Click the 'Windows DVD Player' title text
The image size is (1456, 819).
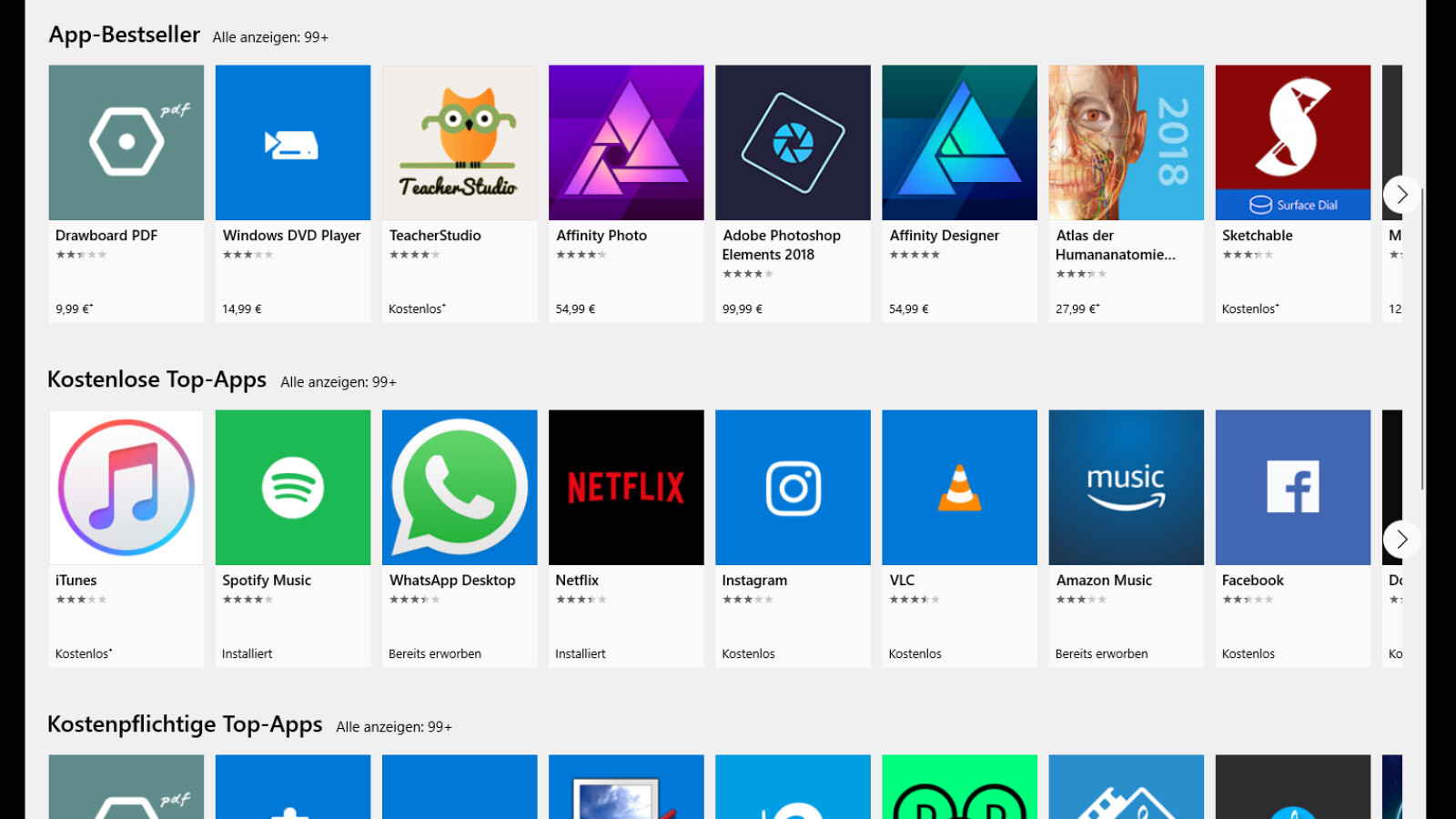click(x=291, y=236)
